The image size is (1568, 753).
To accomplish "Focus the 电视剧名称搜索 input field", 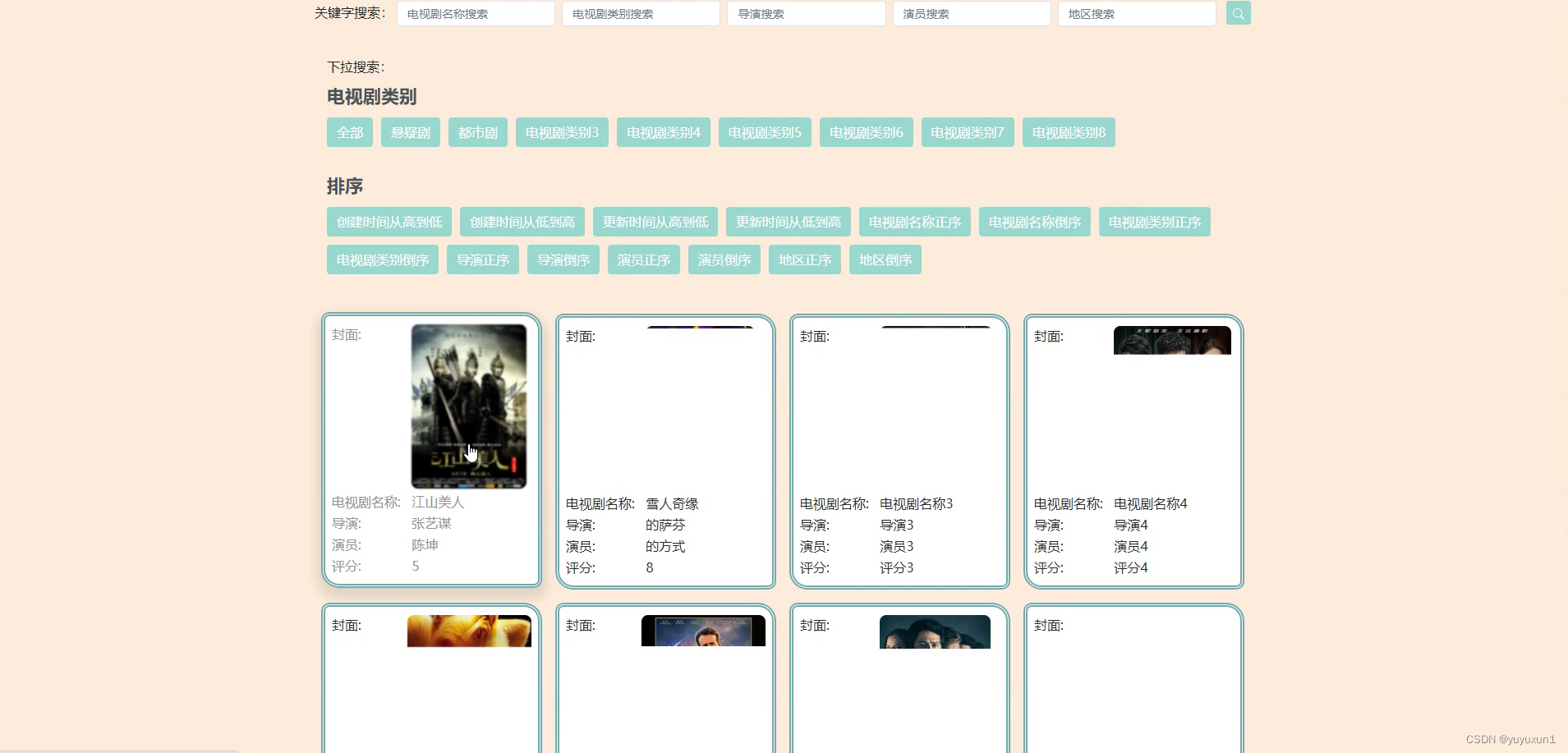I will 476,14.
